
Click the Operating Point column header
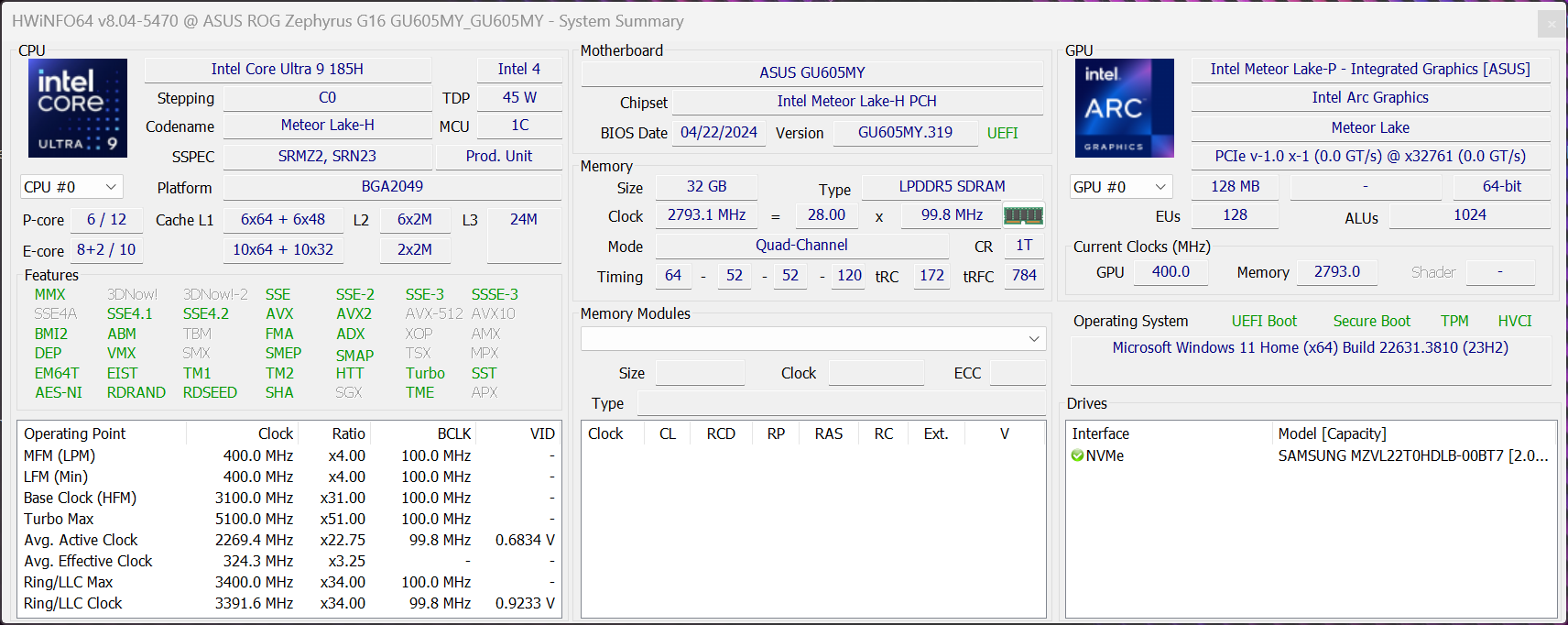point(75,433)
